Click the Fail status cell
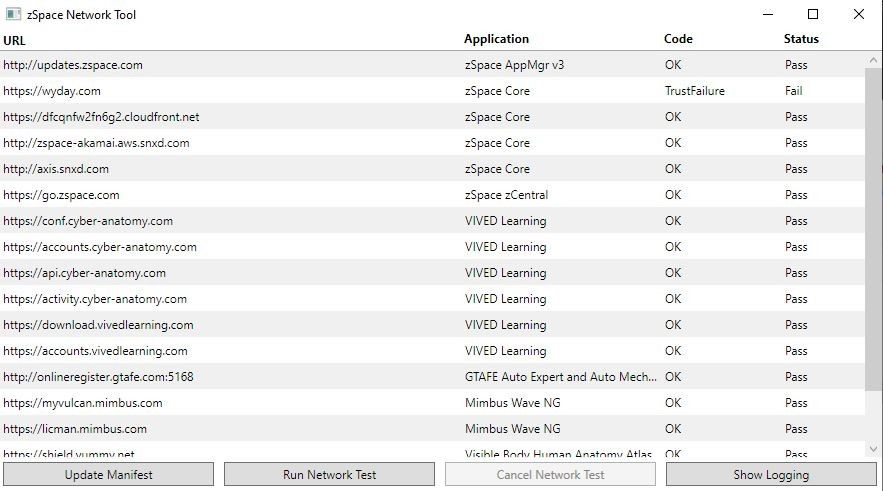Viewport: 883px width, 491px height. (793, 91)
